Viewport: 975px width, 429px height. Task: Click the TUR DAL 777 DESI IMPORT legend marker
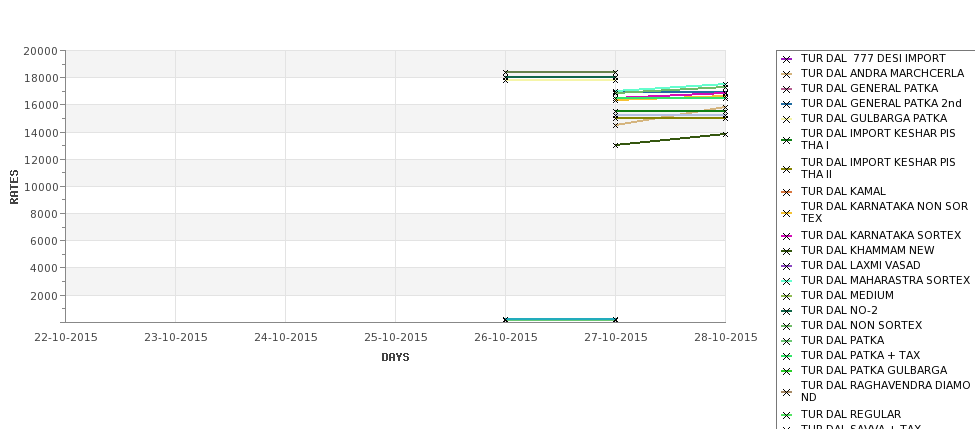click(x=787, y=59)
